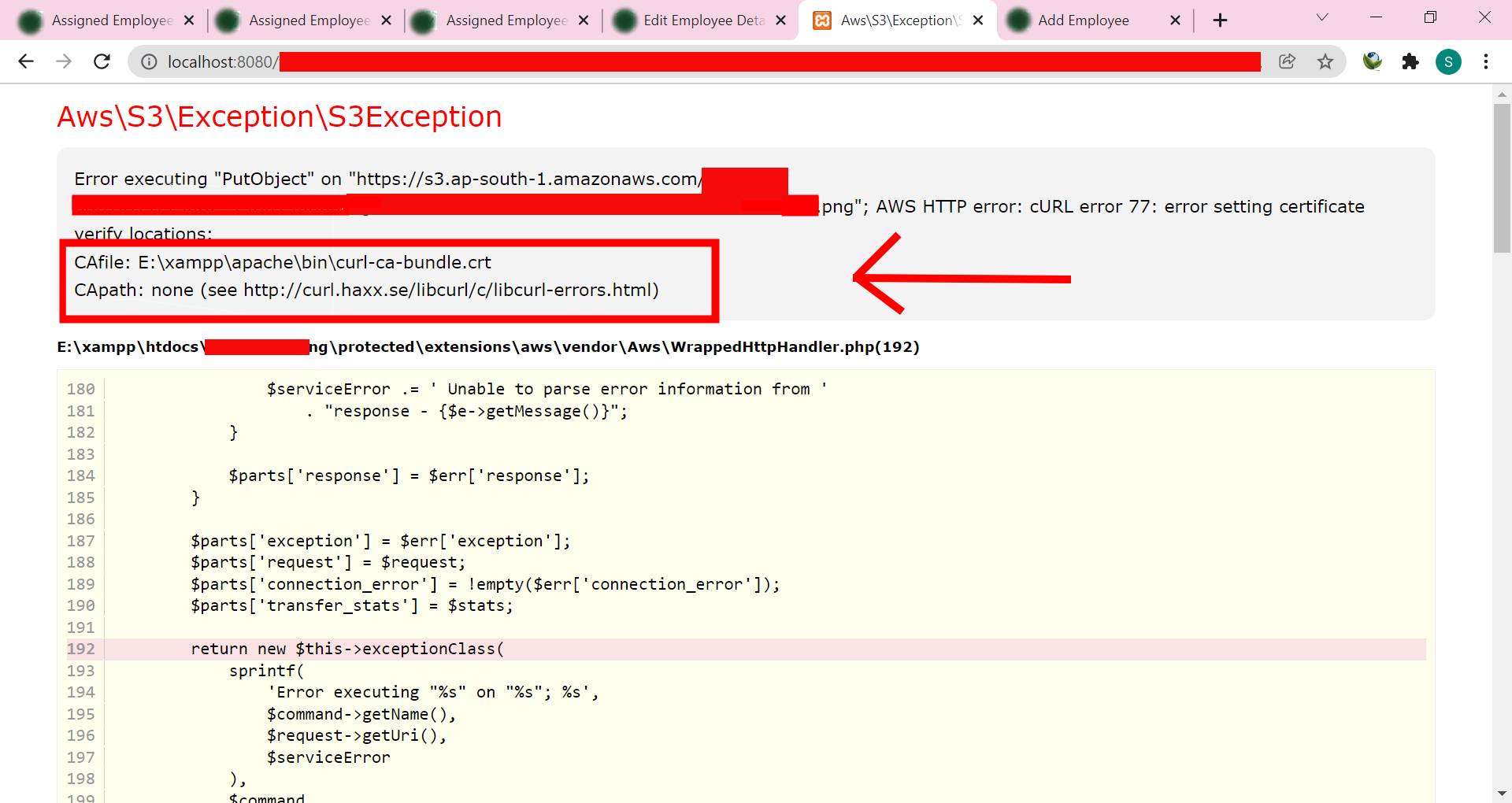
Task: Open a new tab with plus button
Action: coord(1220,20)
